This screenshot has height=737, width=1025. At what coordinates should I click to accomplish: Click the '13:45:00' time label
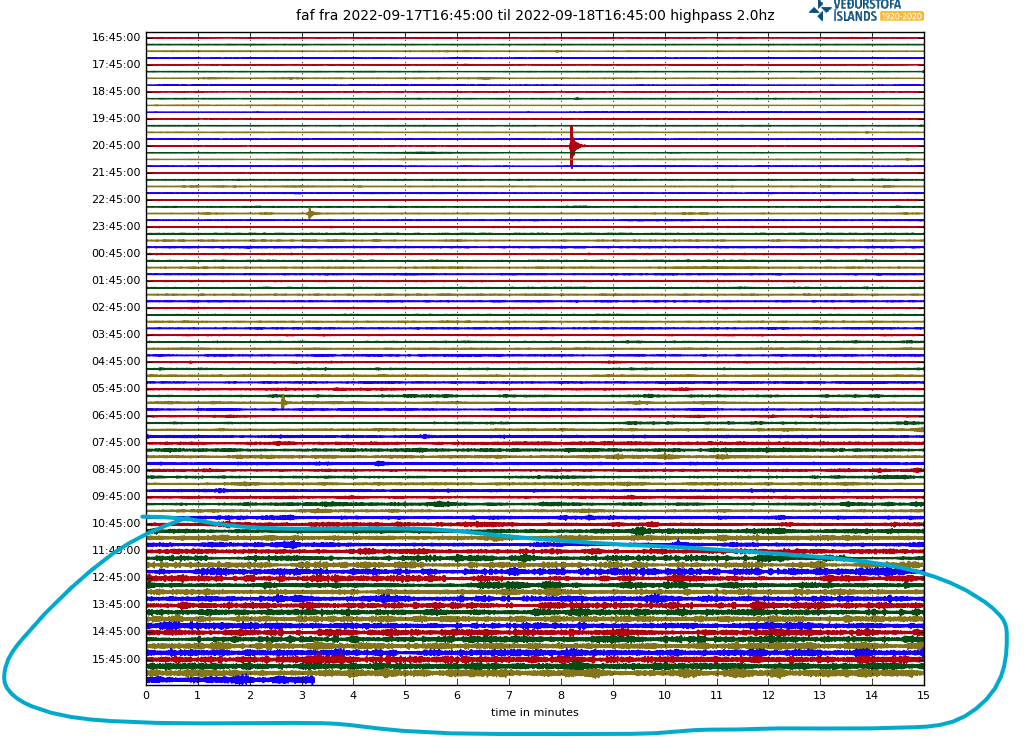tap(116, 604)
